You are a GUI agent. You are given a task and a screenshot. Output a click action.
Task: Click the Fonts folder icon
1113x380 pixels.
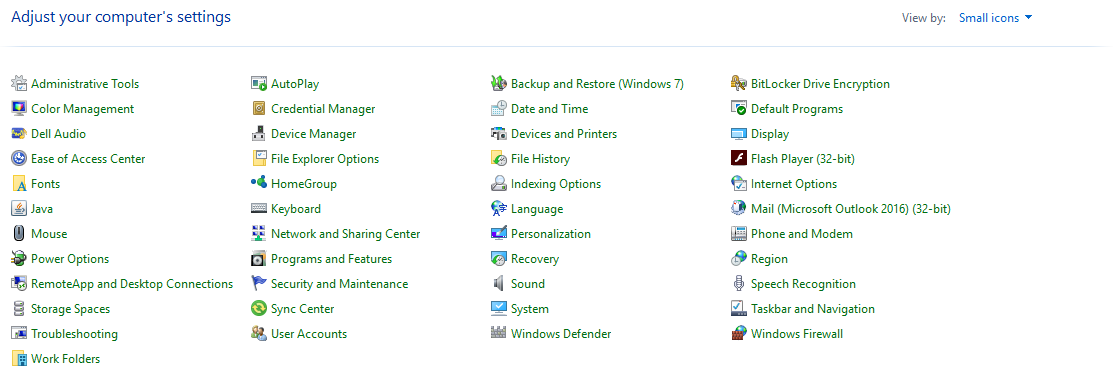pos(19,184)
